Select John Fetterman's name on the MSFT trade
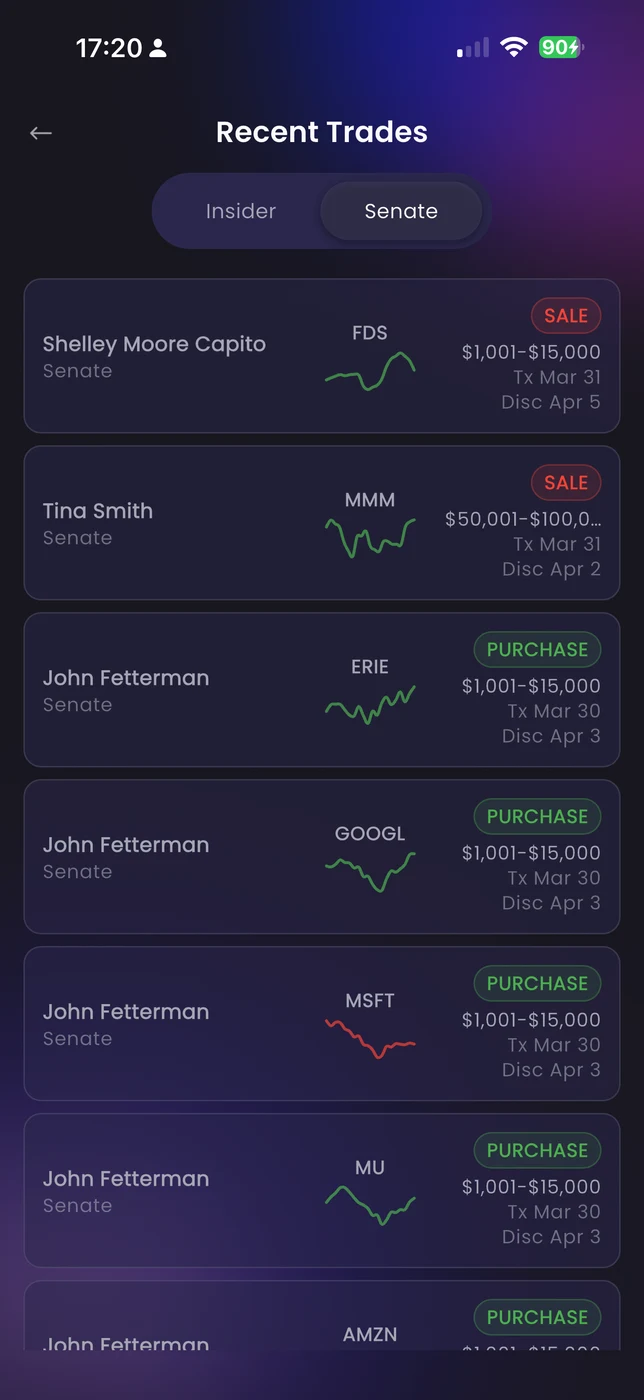 point(126,1012)
